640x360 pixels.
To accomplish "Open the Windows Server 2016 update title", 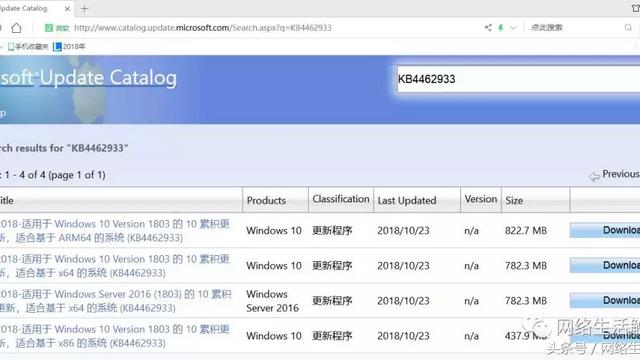I will [x=116, y=301].
